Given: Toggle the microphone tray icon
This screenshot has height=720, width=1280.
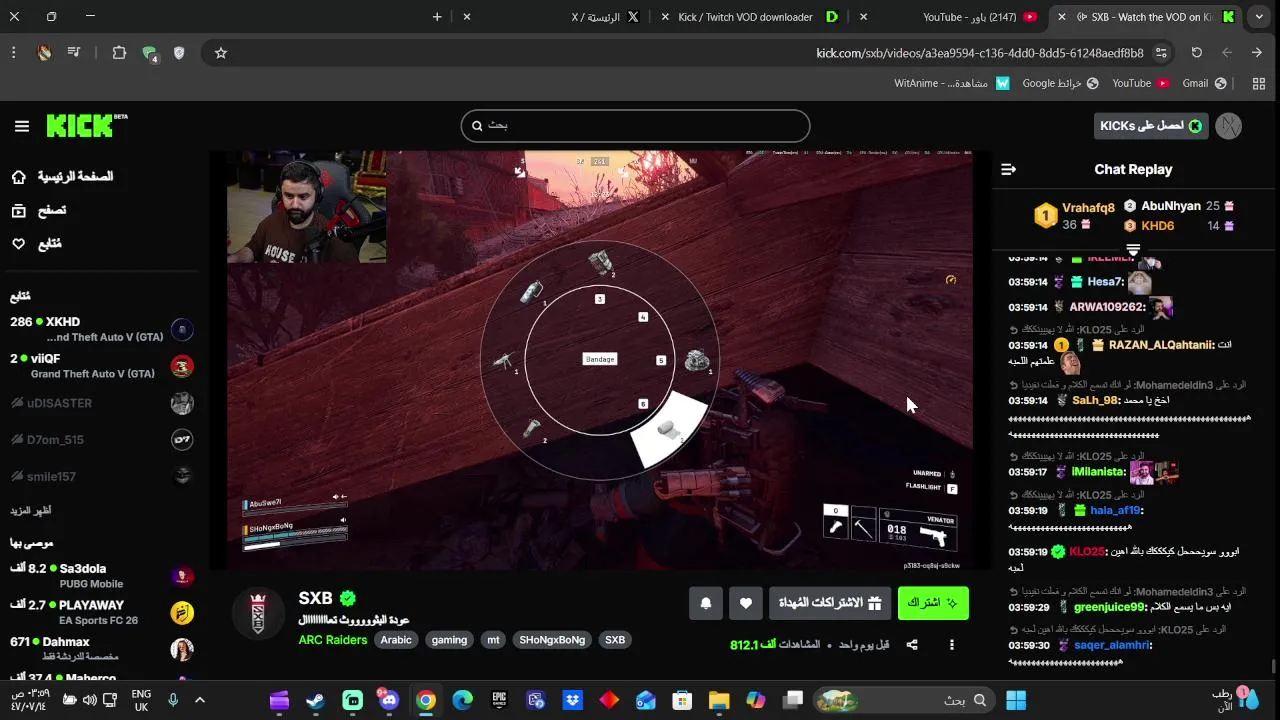Looking at the screenshot, I should pos(173,700).
